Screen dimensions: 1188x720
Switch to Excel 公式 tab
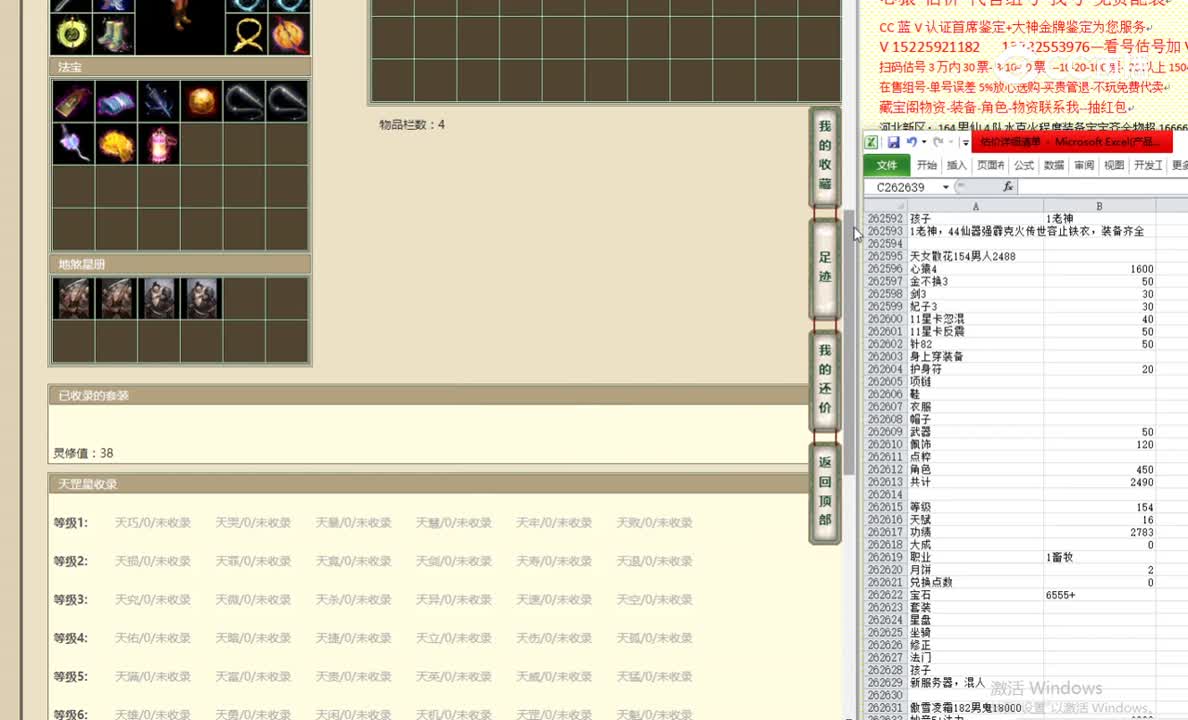[1024, 165]
